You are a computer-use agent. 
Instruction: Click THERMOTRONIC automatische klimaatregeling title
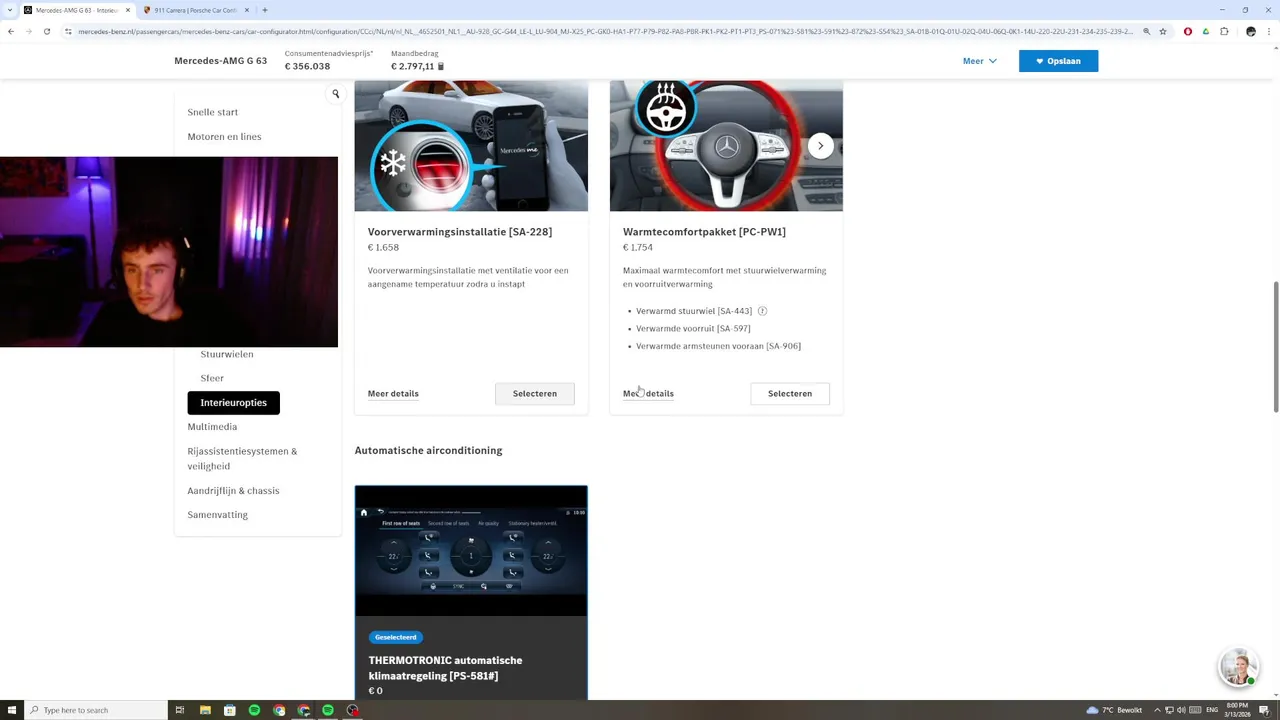445,668
